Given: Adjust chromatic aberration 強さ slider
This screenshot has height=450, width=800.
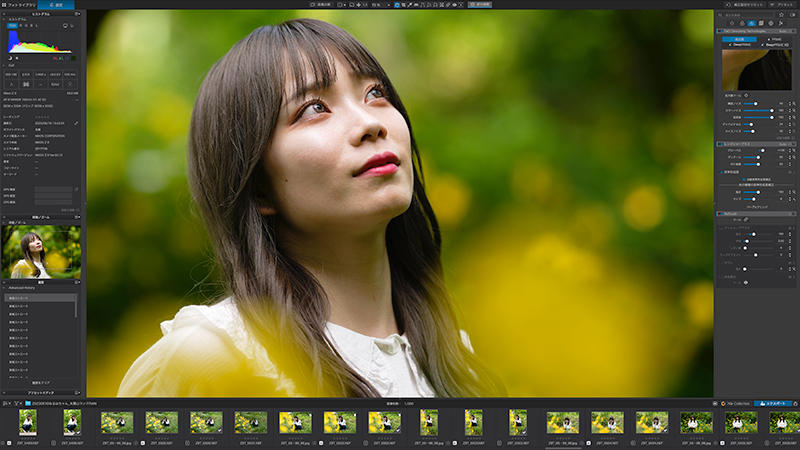Looking at the screenshot, I should 758,192.
